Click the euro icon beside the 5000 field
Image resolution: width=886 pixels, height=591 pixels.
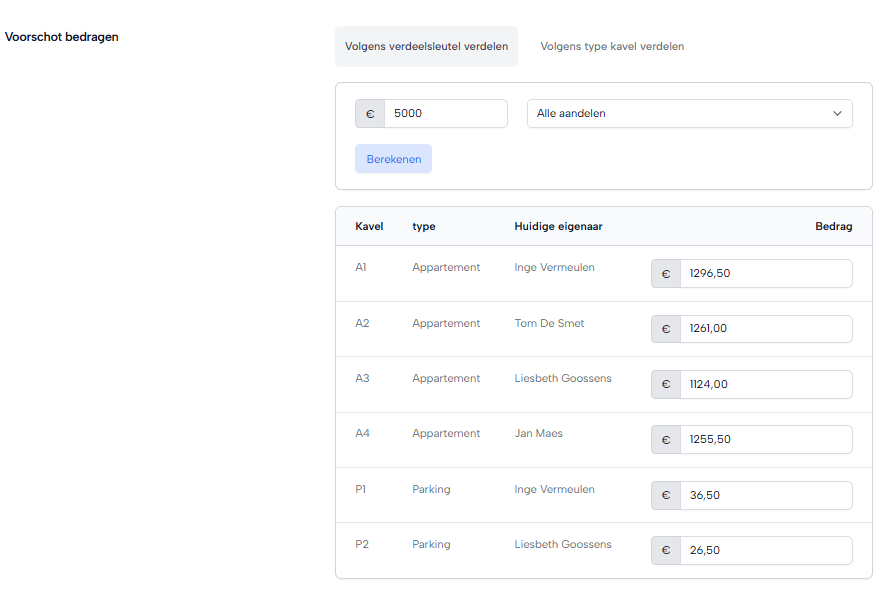pos(370,114)
